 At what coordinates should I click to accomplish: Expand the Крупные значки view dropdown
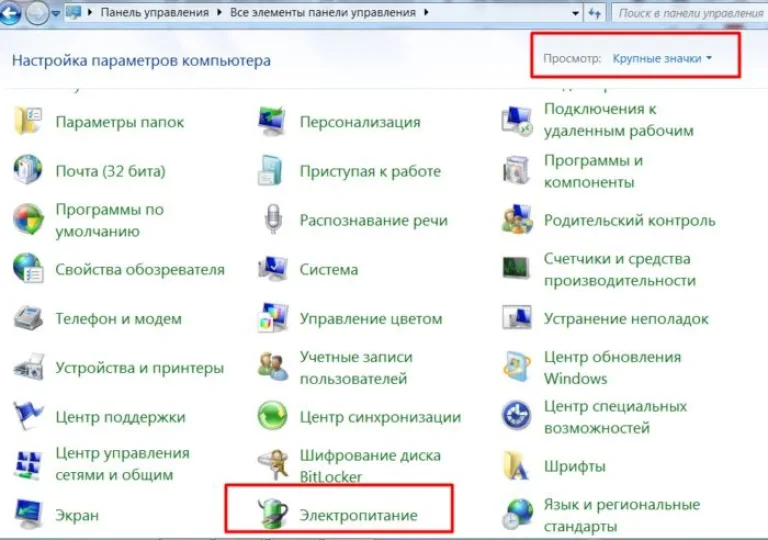tap(662, 58)
